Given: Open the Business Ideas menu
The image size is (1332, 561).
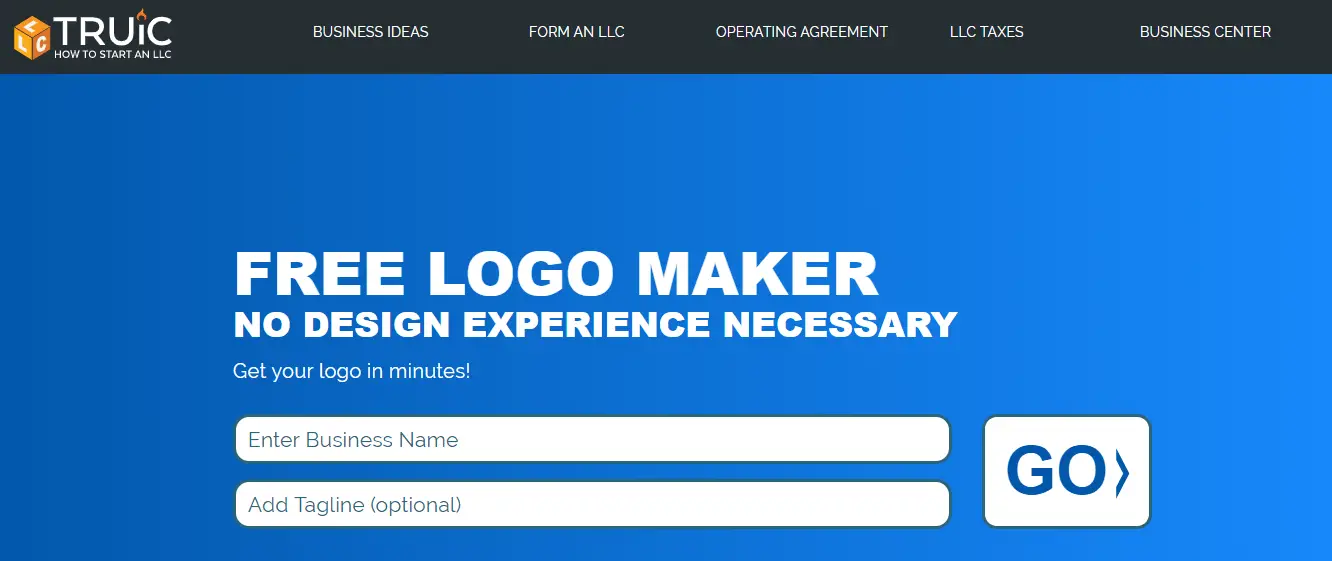Looking at the screenshot, I should coord(370,32).
